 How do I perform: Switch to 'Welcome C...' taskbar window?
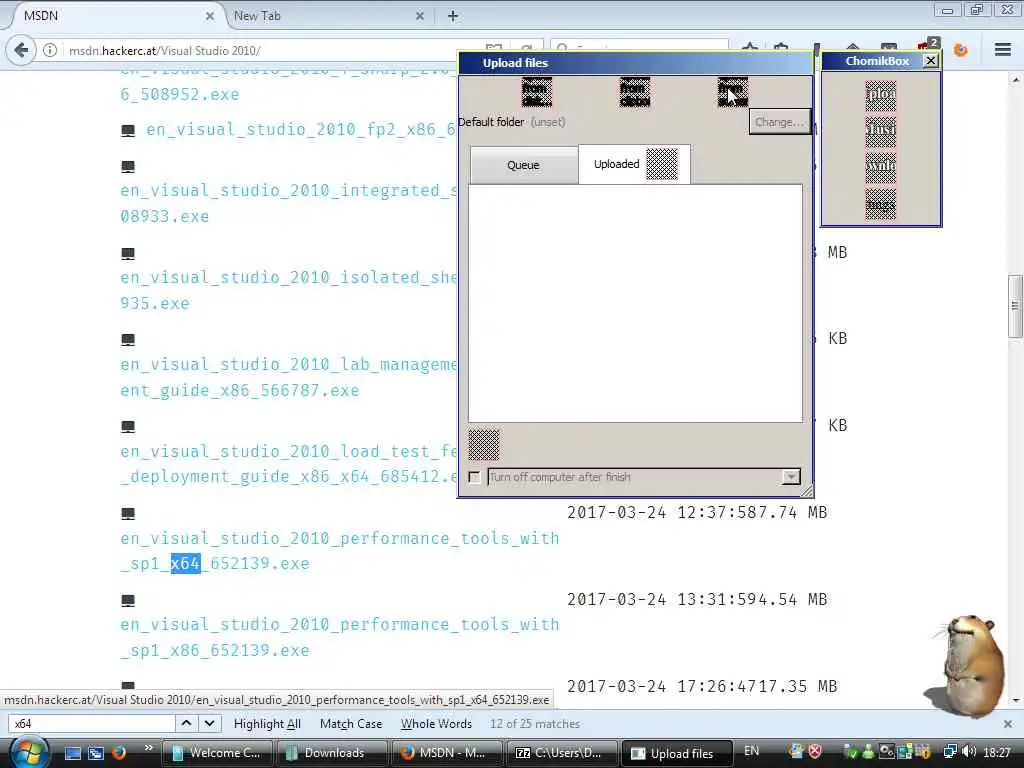pyautogui.click(x=217, y=753)
